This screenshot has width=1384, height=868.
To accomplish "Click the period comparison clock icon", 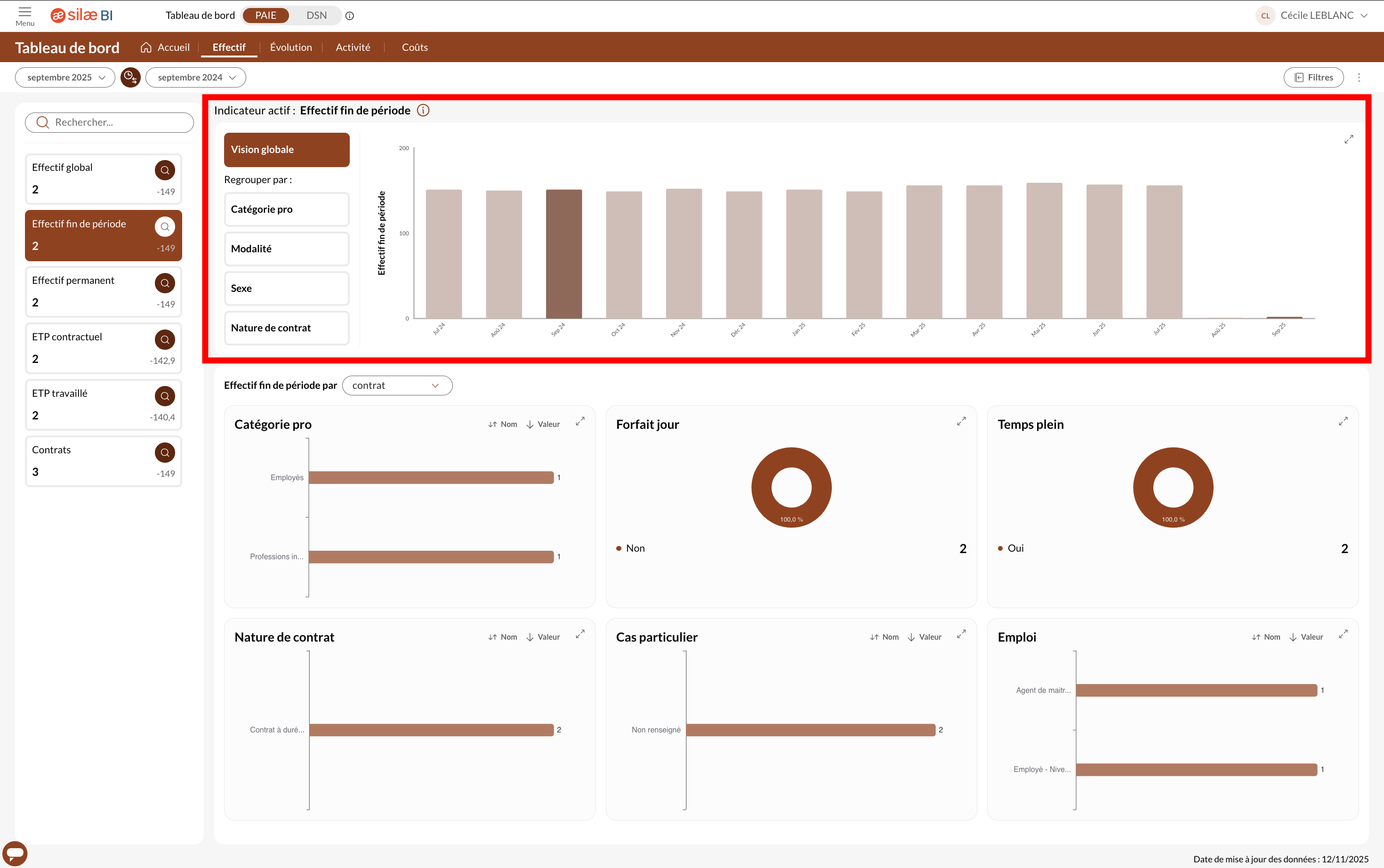I will coord(130,78).
